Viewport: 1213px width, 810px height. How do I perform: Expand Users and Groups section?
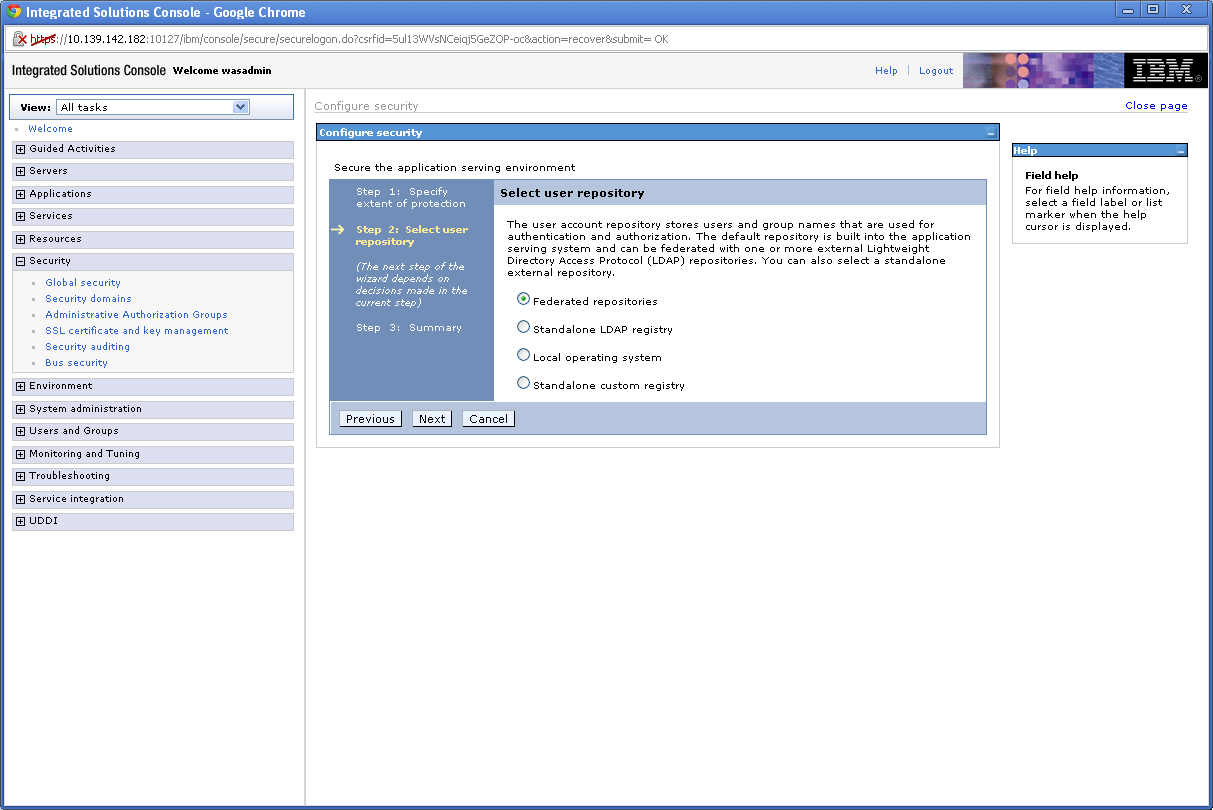tap(20, 431)
